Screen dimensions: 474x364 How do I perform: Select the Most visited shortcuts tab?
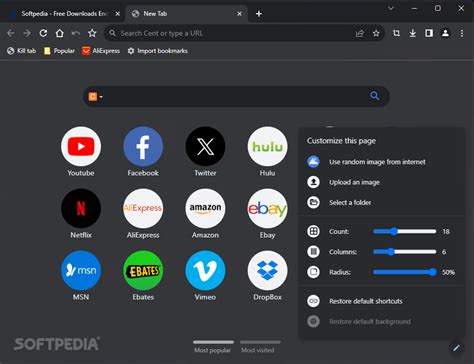click(260, 347)
